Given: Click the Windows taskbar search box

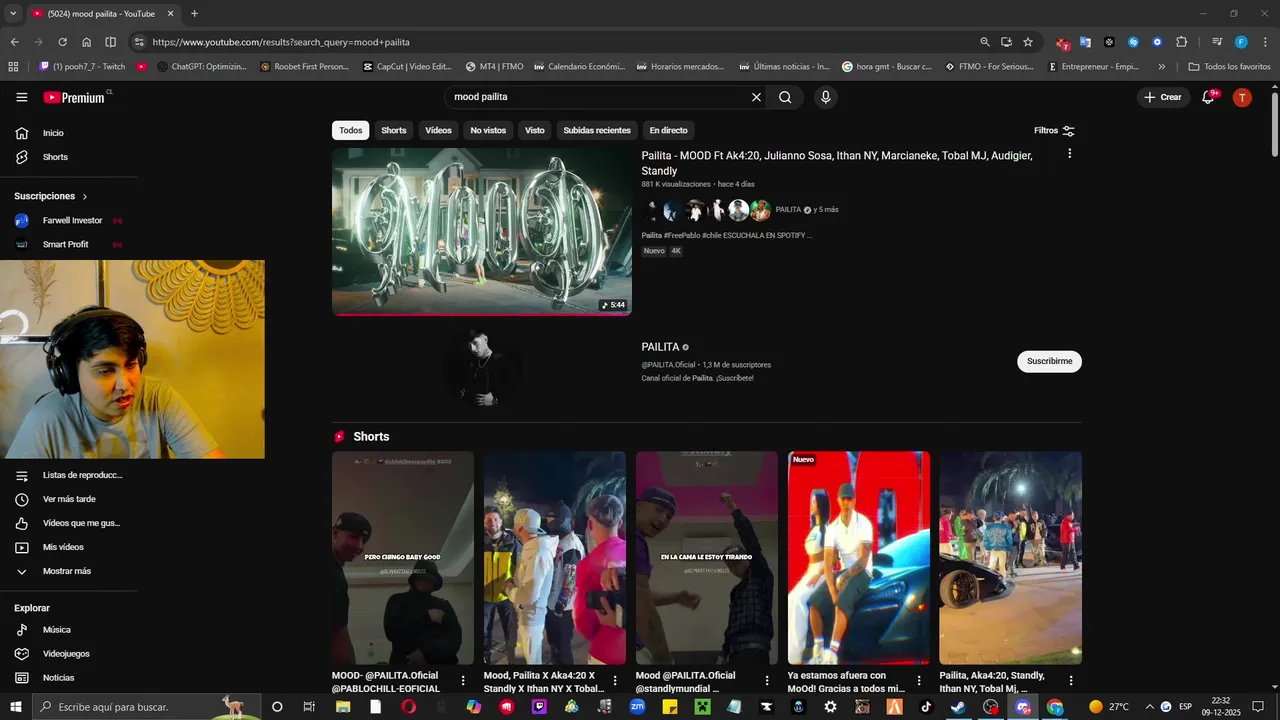Looking at the screenshot, I should pyautogui.click(x=145, y=707).
